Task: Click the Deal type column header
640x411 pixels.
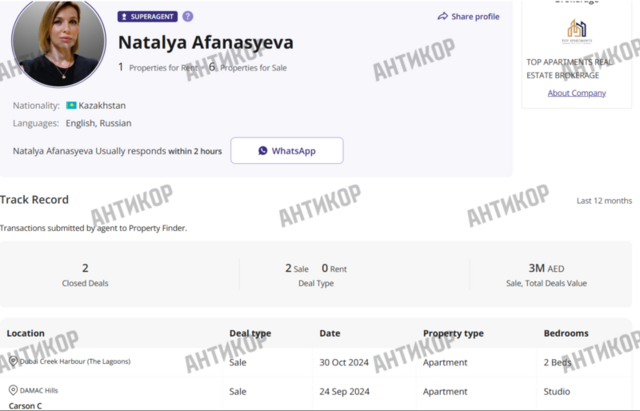Action: click(250, 333)
